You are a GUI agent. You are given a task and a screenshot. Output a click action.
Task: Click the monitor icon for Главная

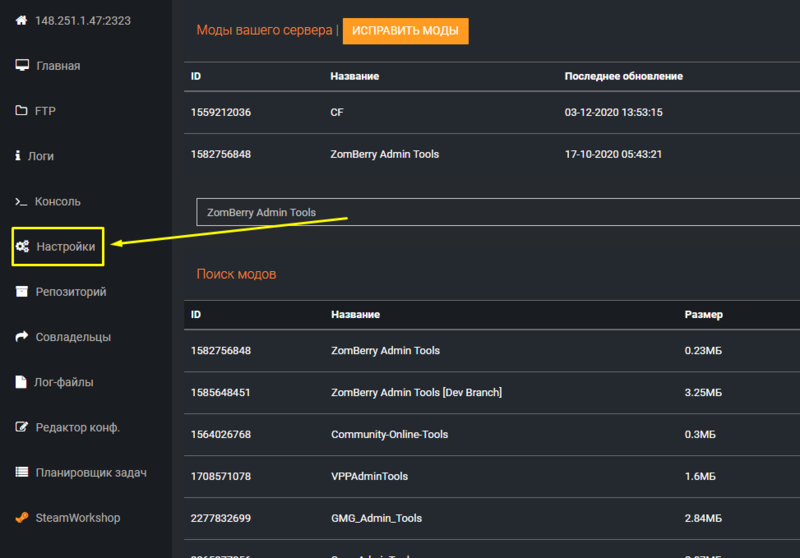pyautogui.click(x=21, y=66)
